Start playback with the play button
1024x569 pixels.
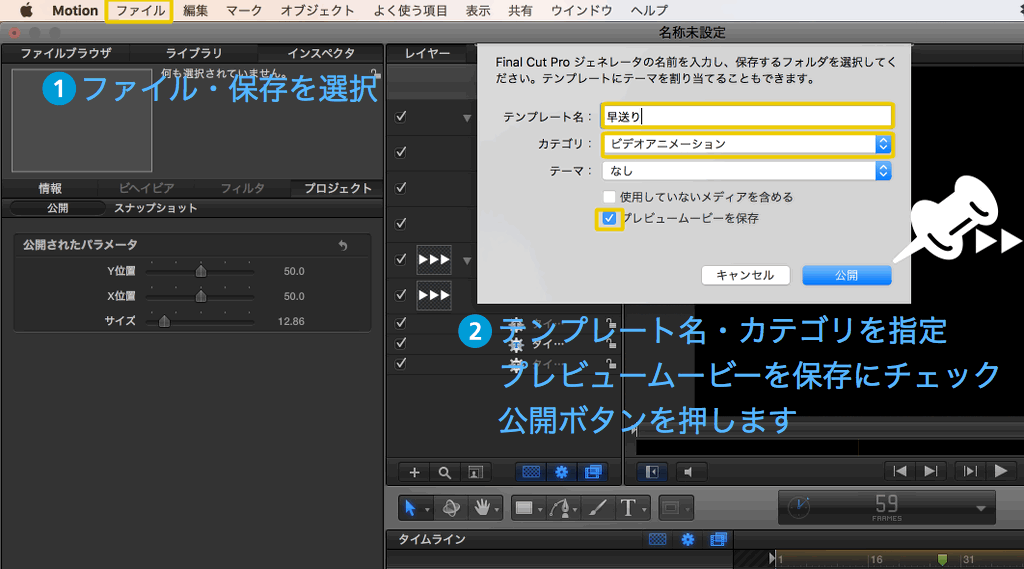coord(1000,471)
